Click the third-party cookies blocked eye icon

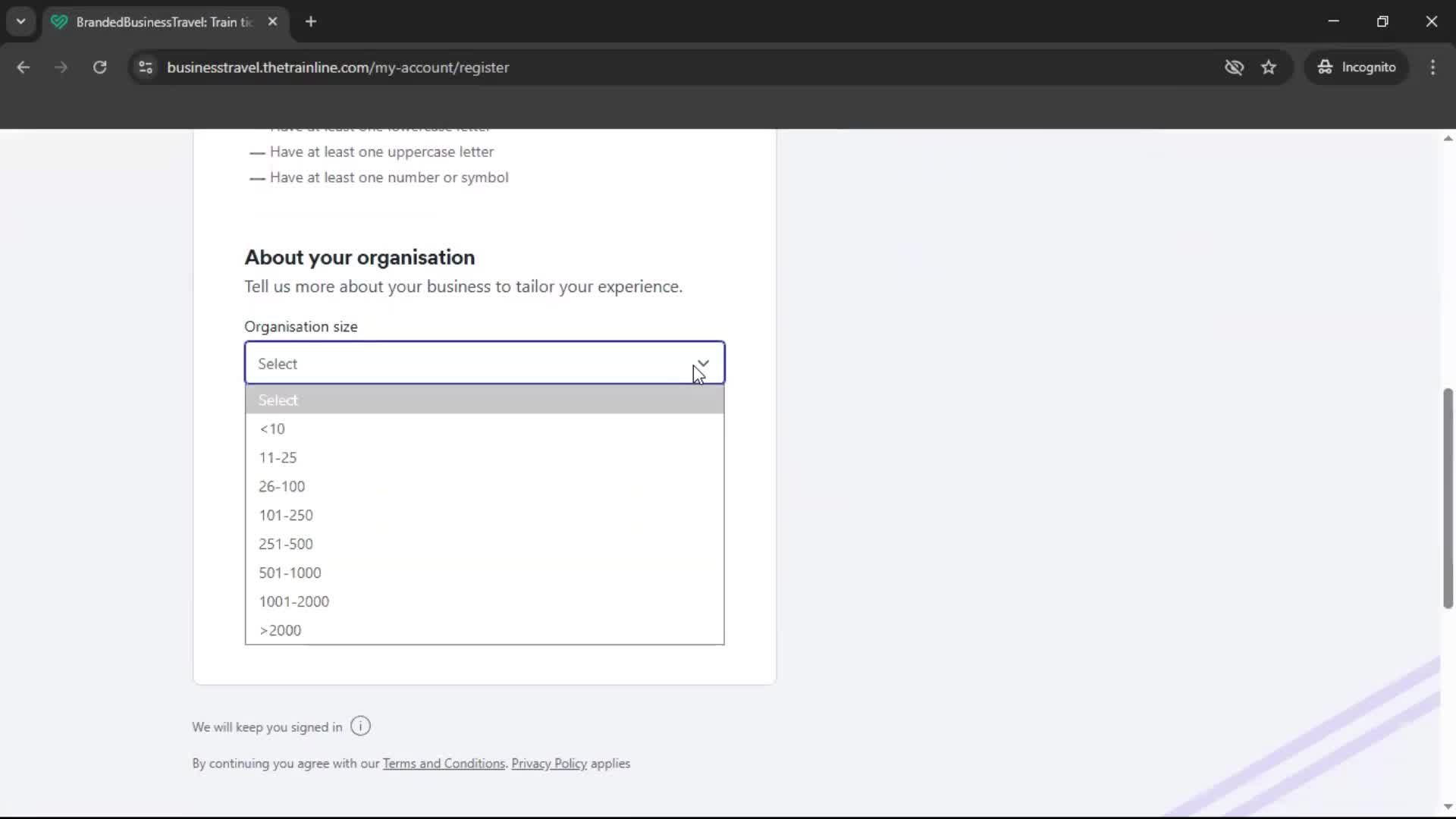pos(1235,67)
